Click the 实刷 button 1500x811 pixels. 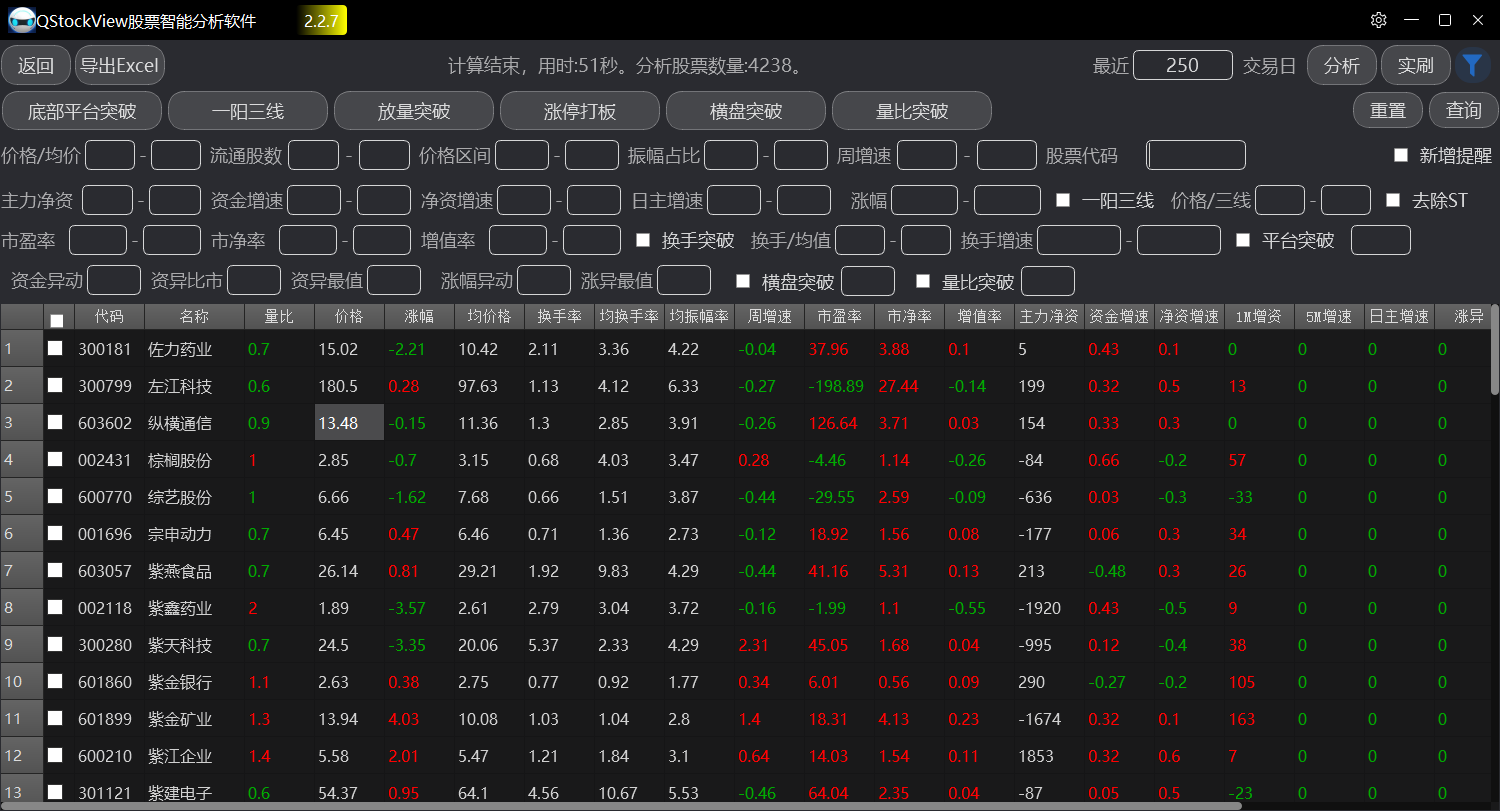tap(1416, 66)
